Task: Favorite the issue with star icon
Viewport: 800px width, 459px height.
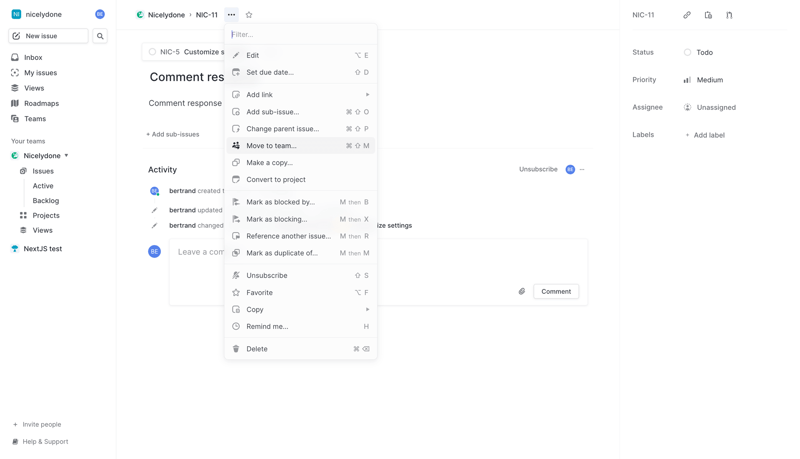Action: coord(249,15)
